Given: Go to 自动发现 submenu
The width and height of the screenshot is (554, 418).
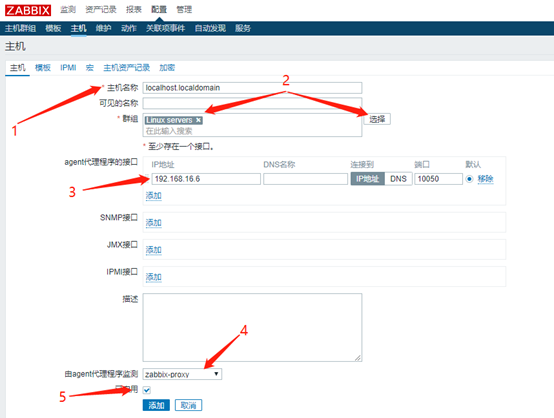Looking at the screenshot, I should coord(210,28).
